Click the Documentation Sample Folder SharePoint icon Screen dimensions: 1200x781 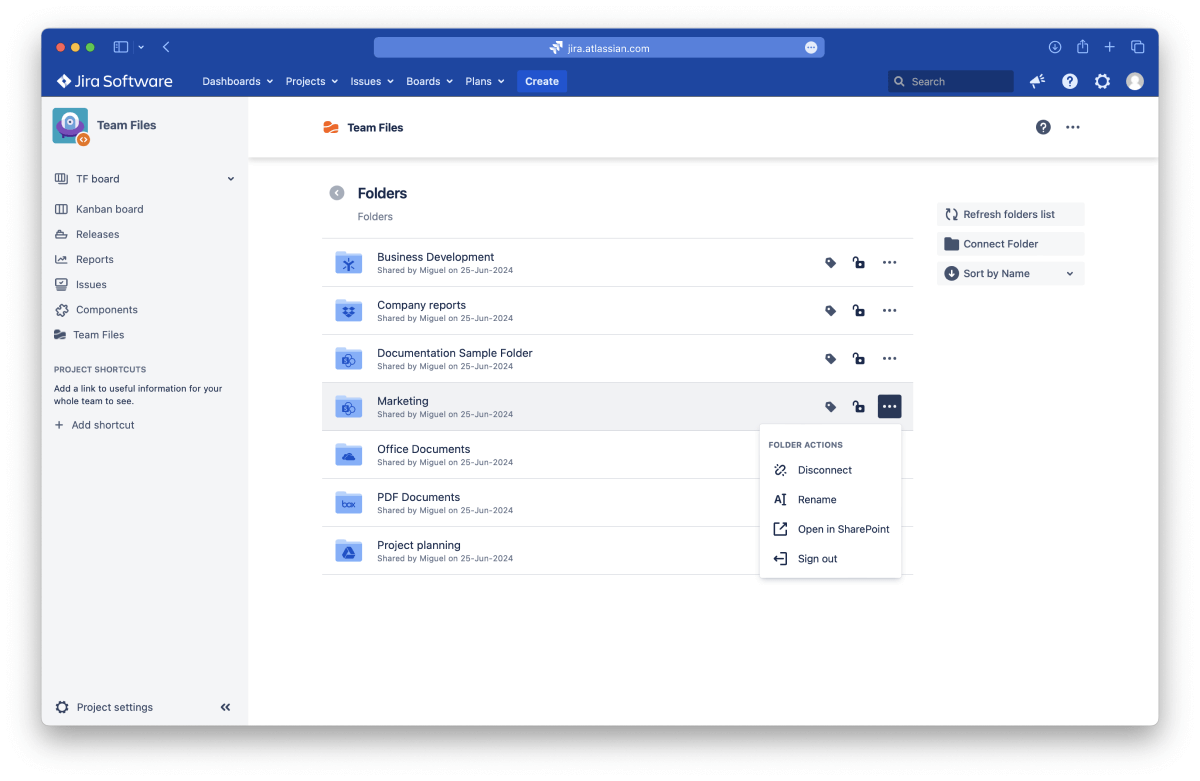(348, 359)
